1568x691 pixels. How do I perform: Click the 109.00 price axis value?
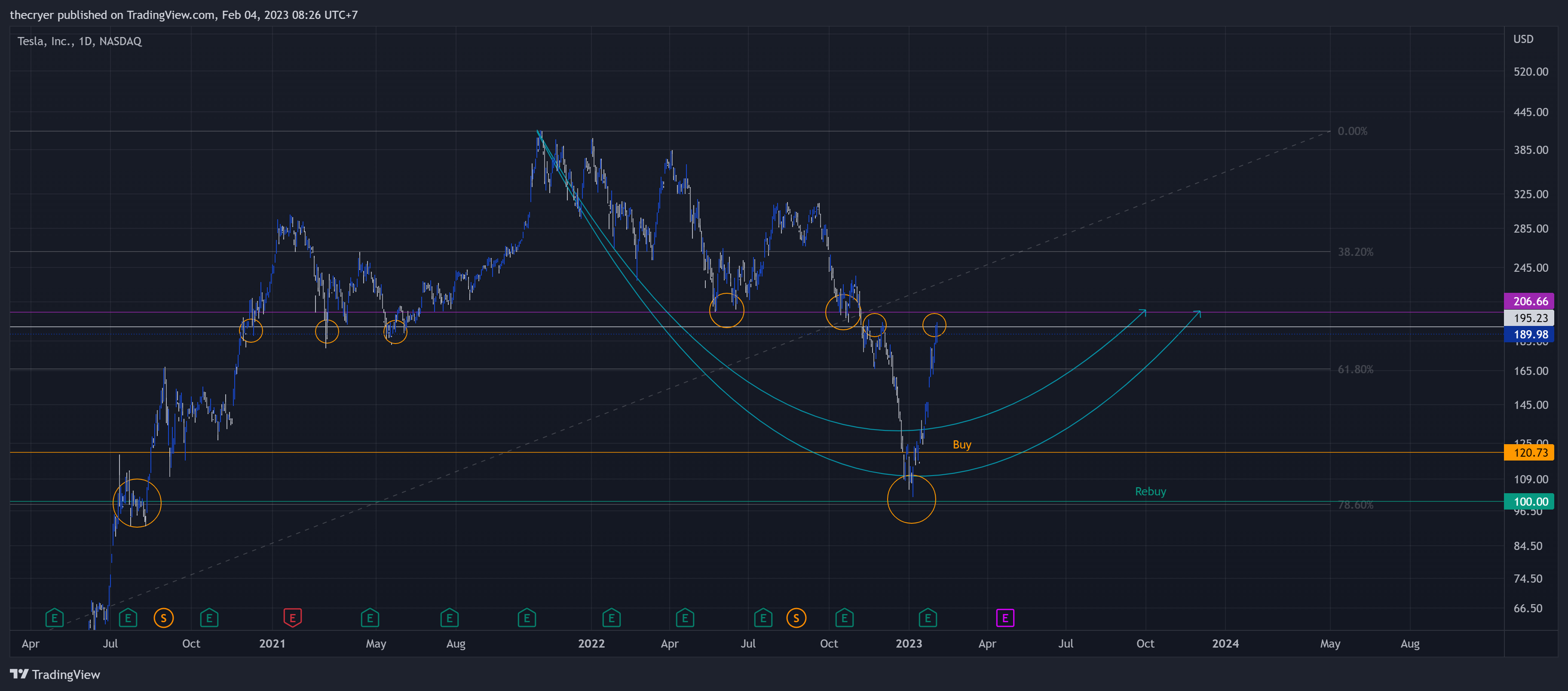[1531, 479]
